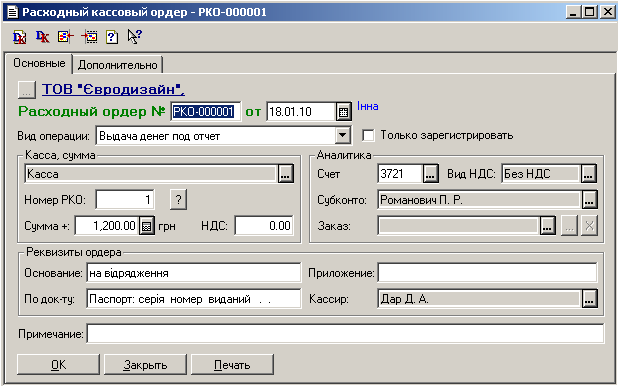Click the OK button

coord(58,365)
